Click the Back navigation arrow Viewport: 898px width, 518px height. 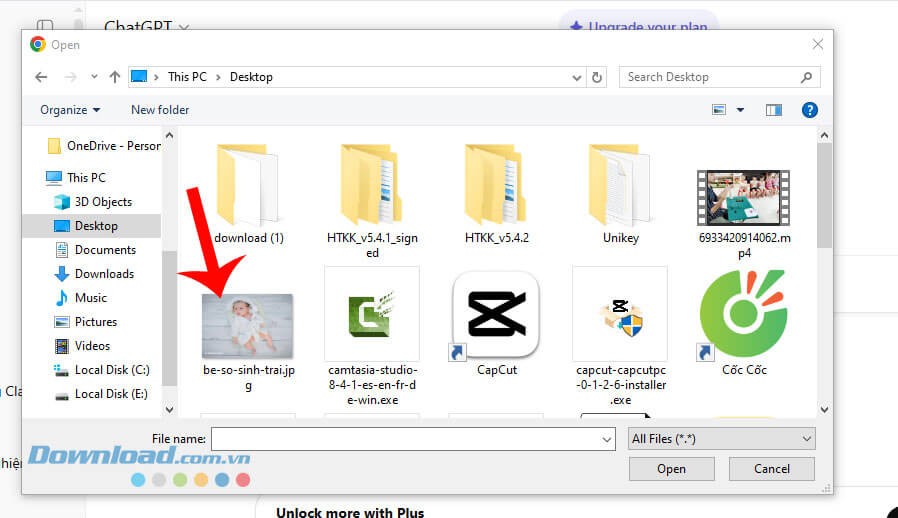coord(41,77)
